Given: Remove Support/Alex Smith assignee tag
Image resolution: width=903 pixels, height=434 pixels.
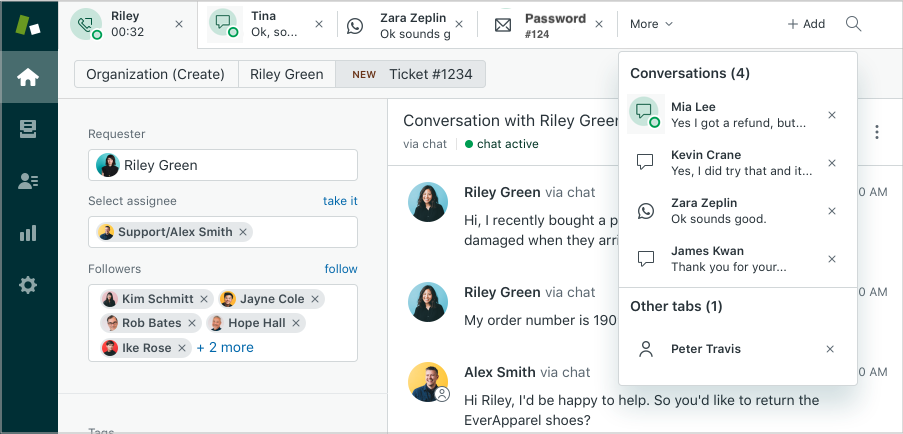Looking at the screenshot, I should 244,232.
